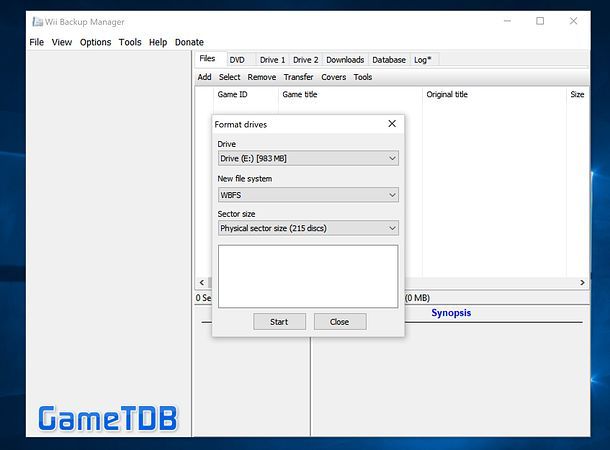Minimize the Wii Backup Manager window
Image resolution: width=610 pixels, height=450 pixels.
[x=507, y=21]
